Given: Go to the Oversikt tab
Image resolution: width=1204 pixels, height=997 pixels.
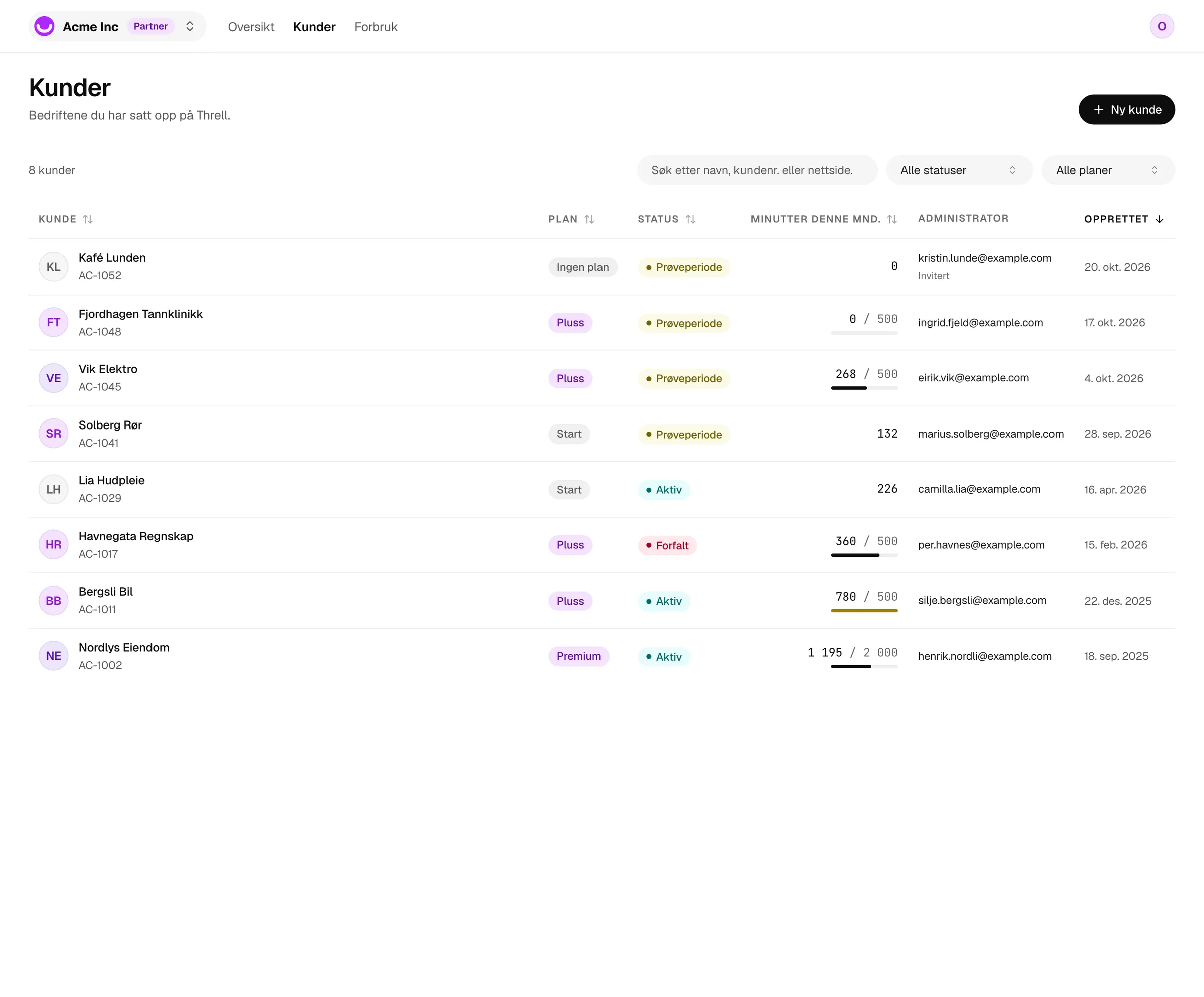Looking at the screenshot, I should (x=251, y=27).
